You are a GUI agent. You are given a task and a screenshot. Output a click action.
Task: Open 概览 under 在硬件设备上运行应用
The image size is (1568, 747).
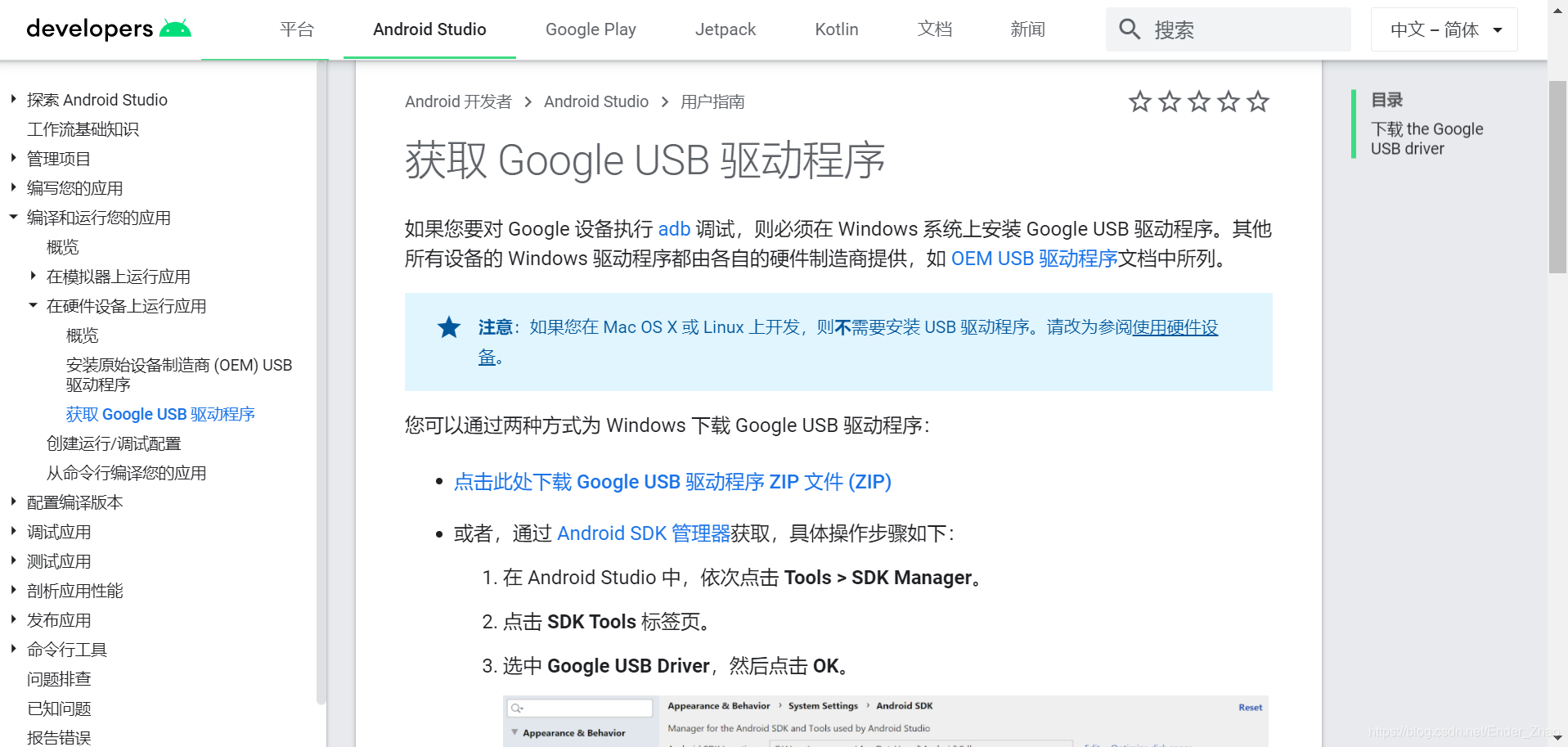point(83,335)
